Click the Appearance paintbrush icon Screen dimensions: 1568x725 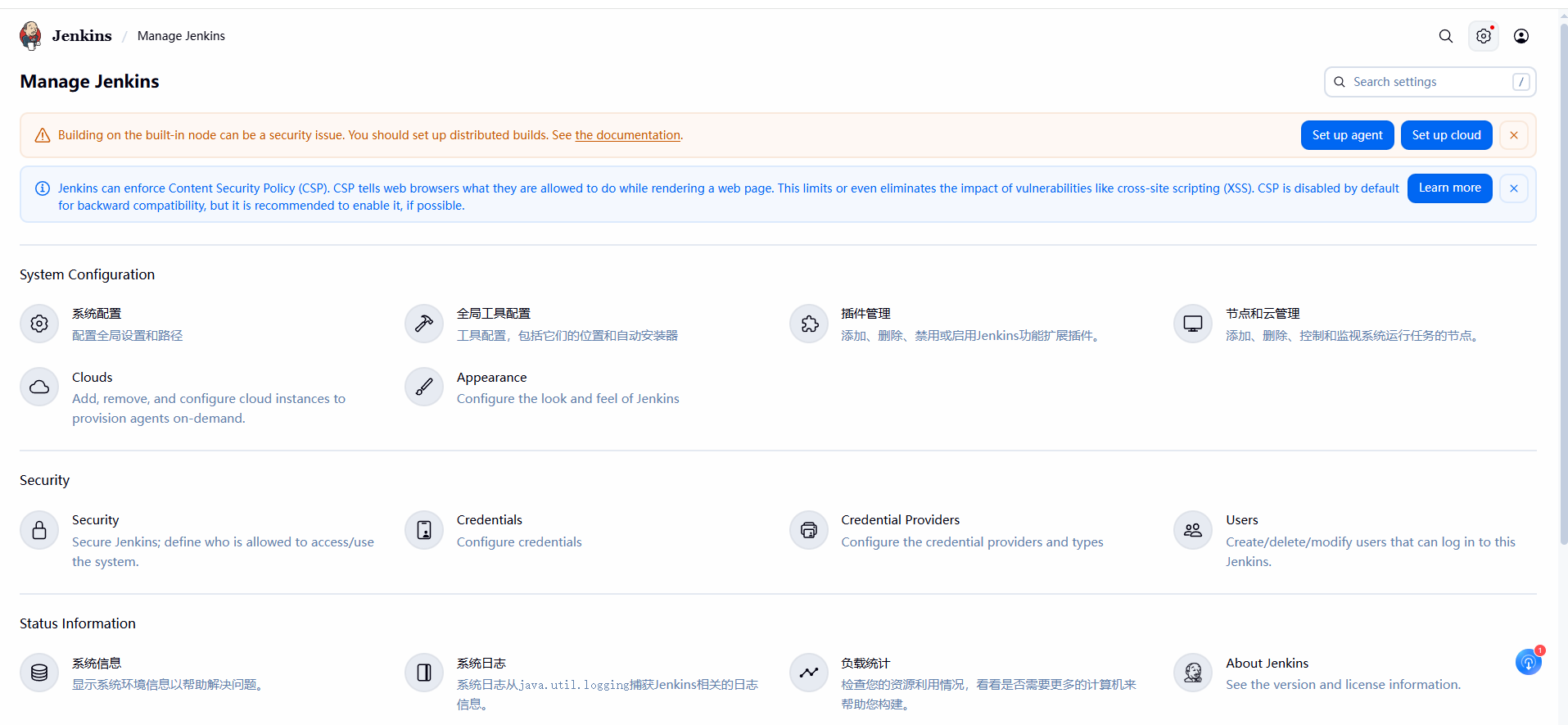[x=424, y=387]
